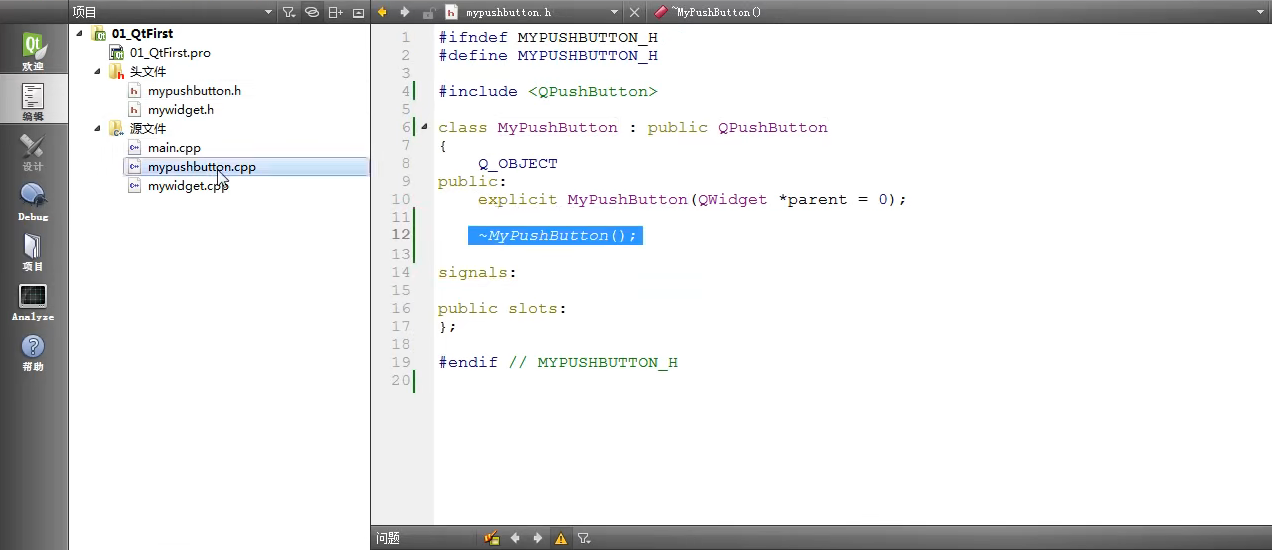Click the signals: keyword line

478,272
